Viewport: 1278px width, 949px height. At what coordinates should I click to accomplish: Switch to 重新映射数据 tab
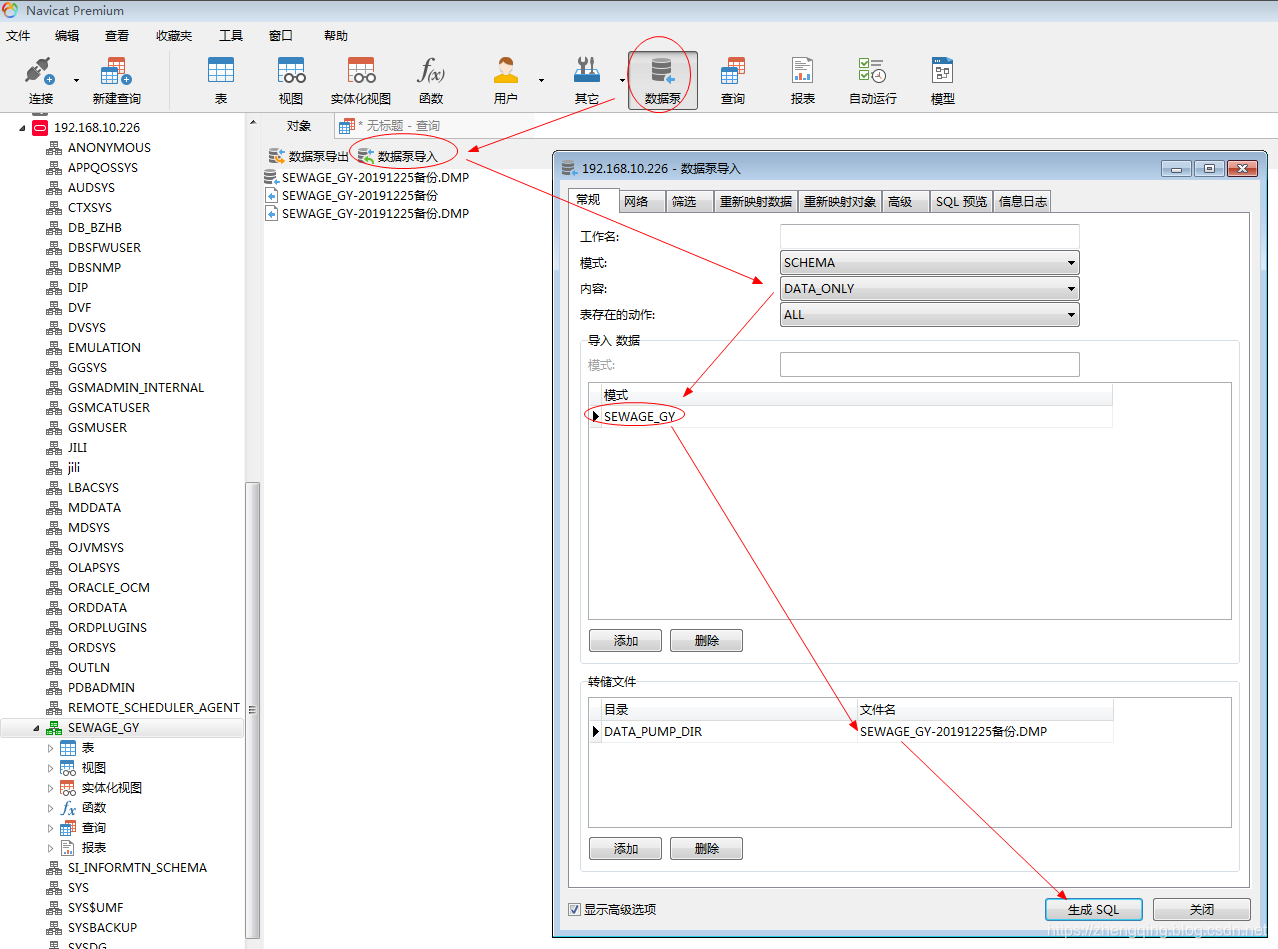(x=756, y=201)
